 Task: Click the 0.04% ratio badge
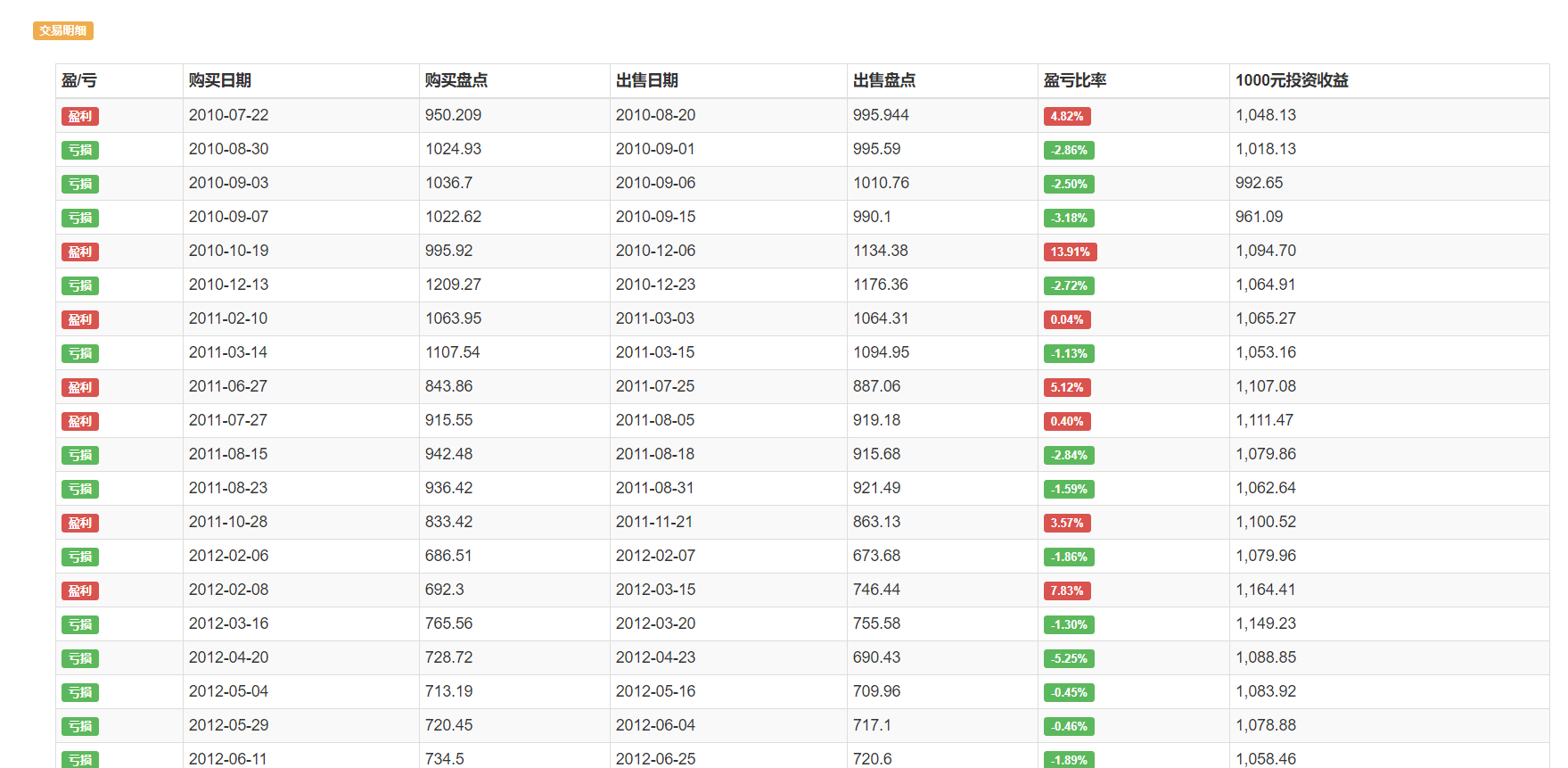(x=1067, y=319)
